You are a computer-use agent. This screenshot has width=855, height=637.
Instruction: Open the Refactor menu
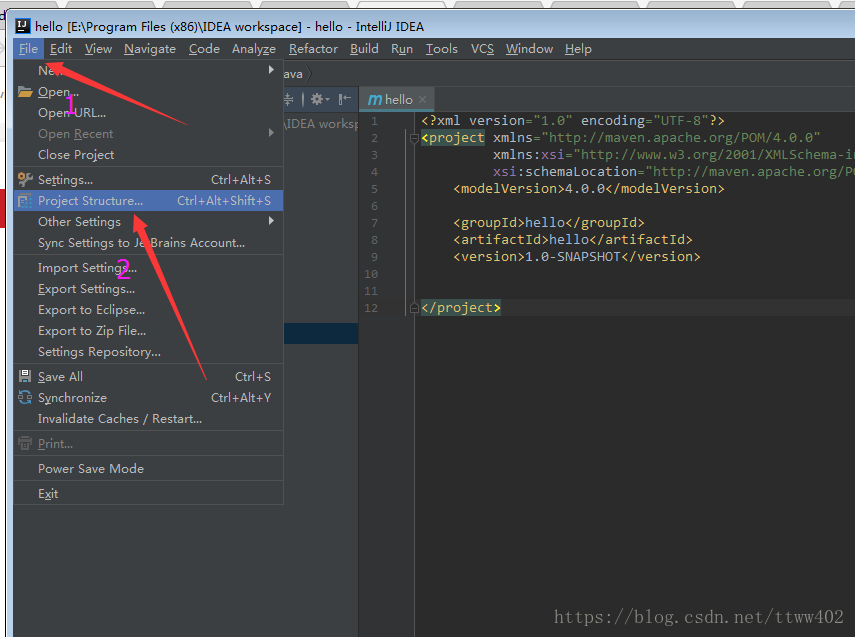click(x=313, y=49)
